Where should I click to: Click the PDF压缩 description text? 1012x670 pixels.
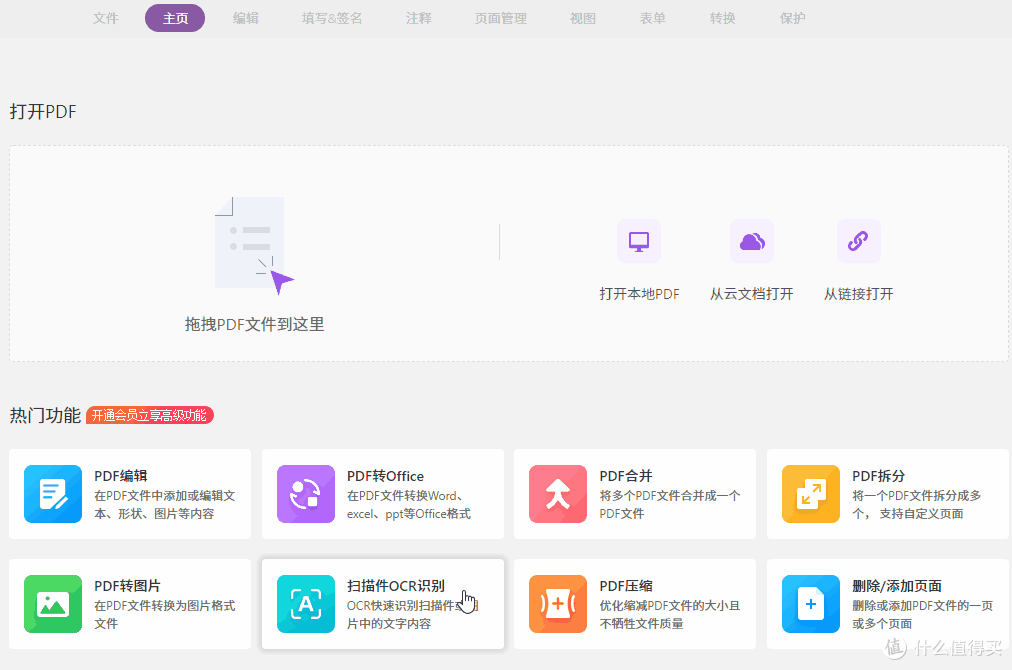(670, 614)
